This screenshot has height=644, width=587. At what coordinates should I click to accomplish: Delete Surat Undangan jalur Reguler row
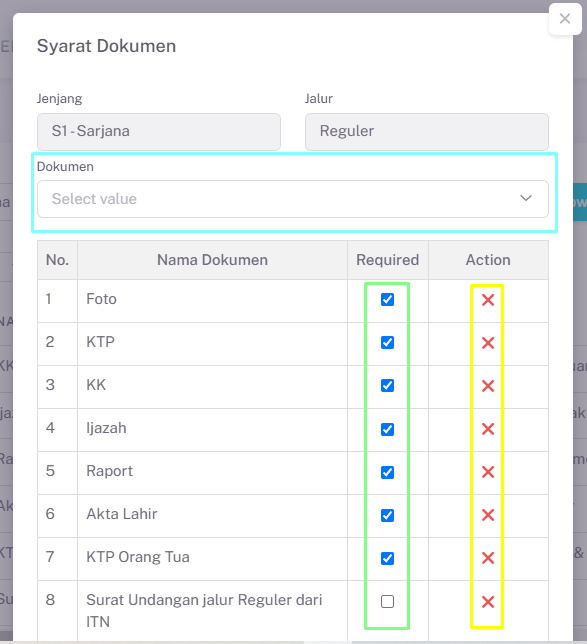click(488, 602)
